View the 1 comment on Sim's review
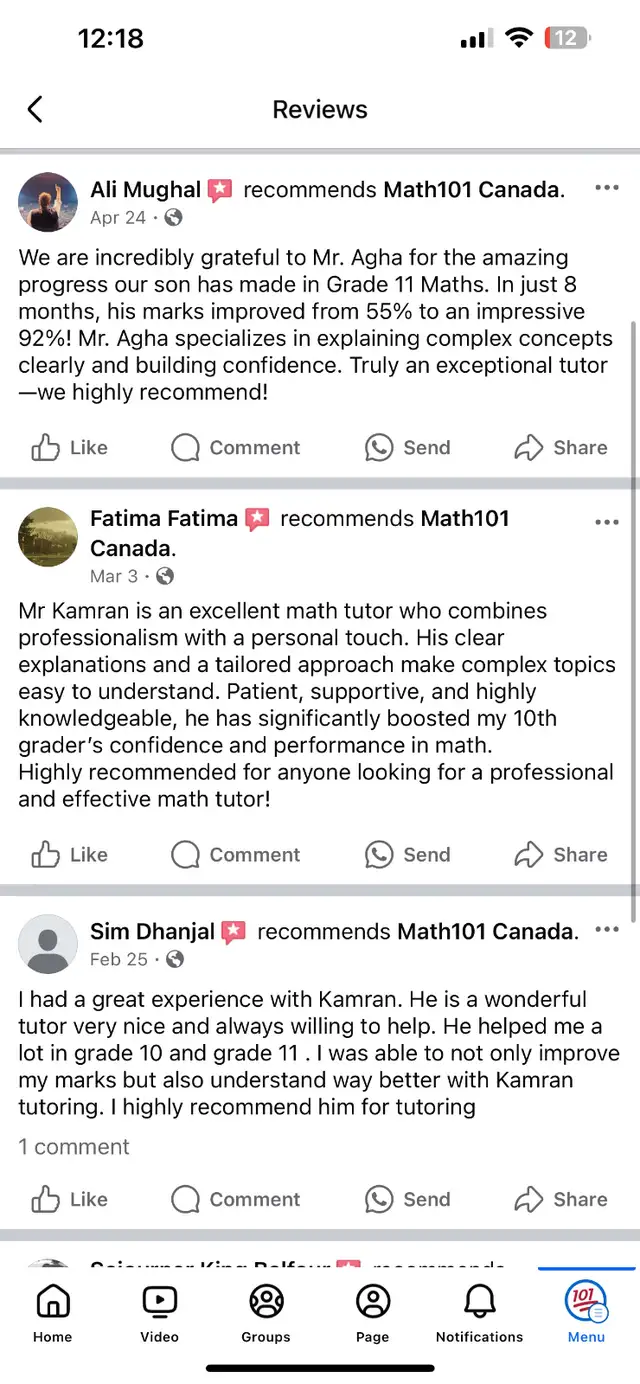 74,1147
